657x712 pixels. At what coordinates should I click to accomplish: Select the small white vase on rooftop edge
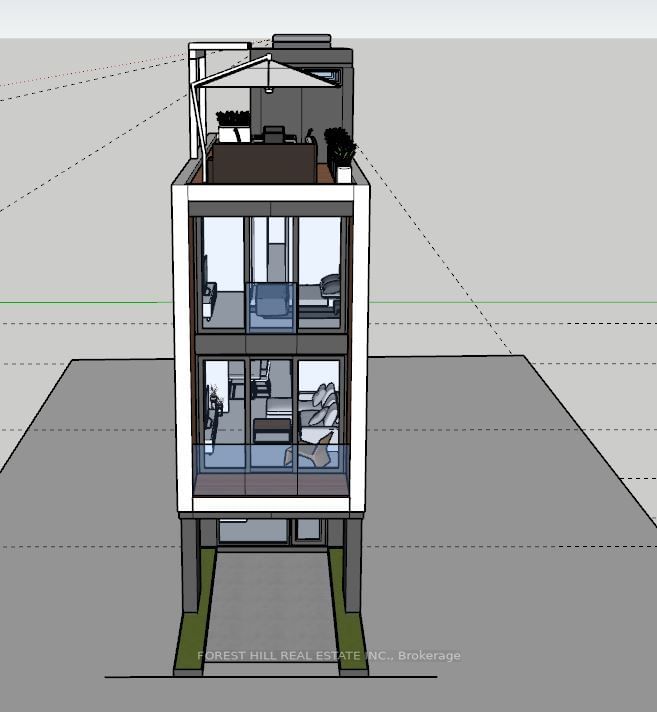click(x=344, y=175)
